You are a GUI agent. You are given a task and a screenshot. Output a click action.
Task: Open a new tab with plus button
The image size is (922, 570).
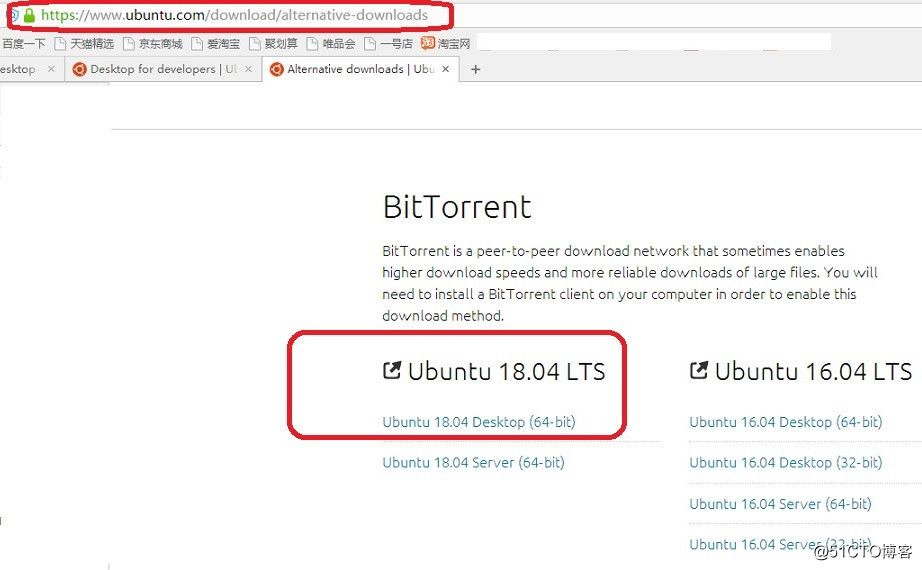click(476, 69)
